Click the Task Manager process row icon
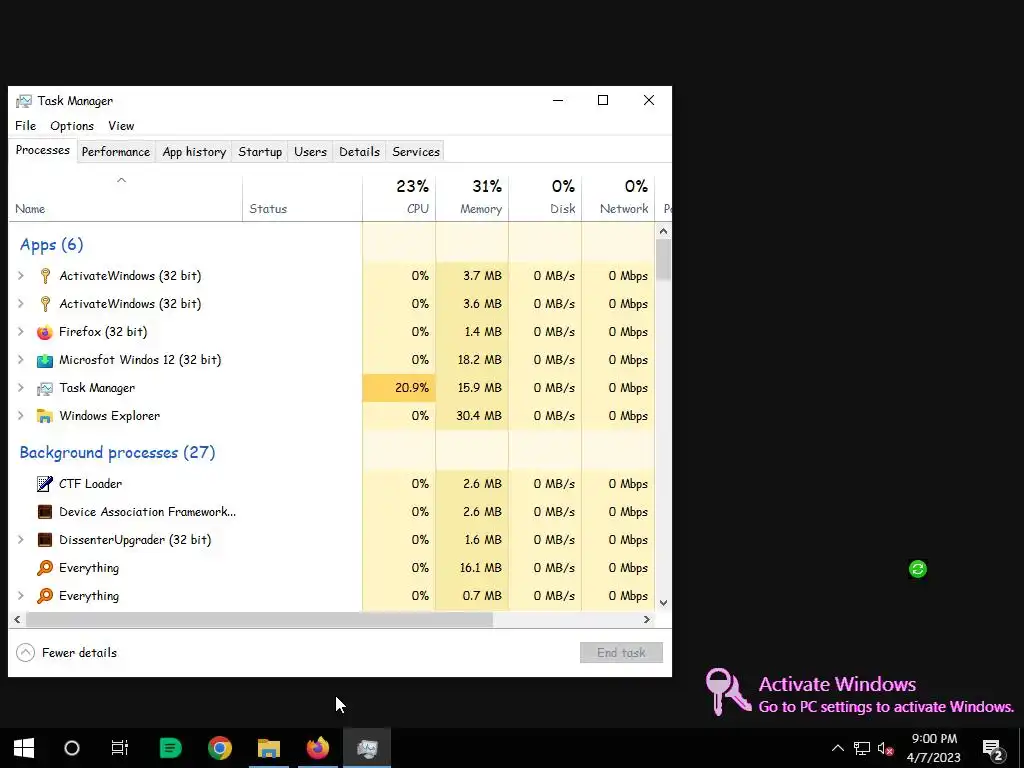1024x768 pixels. [x=44, y=388]
